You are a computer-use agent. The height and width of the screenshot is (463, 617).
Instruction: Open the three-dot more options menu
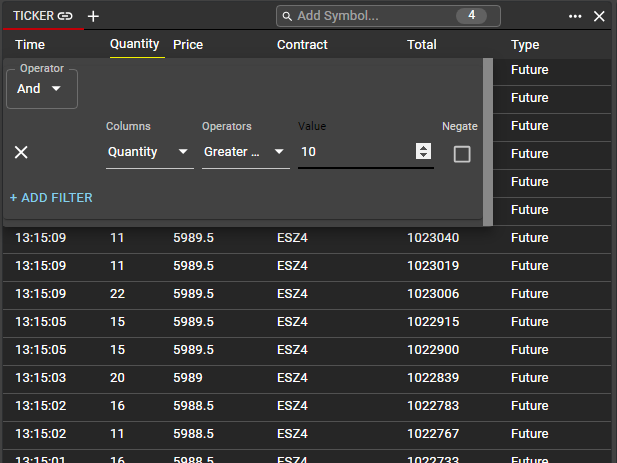pos(575,16)
